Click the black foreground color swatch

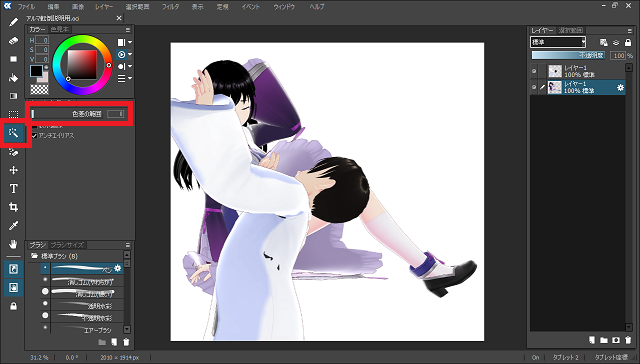36,71
